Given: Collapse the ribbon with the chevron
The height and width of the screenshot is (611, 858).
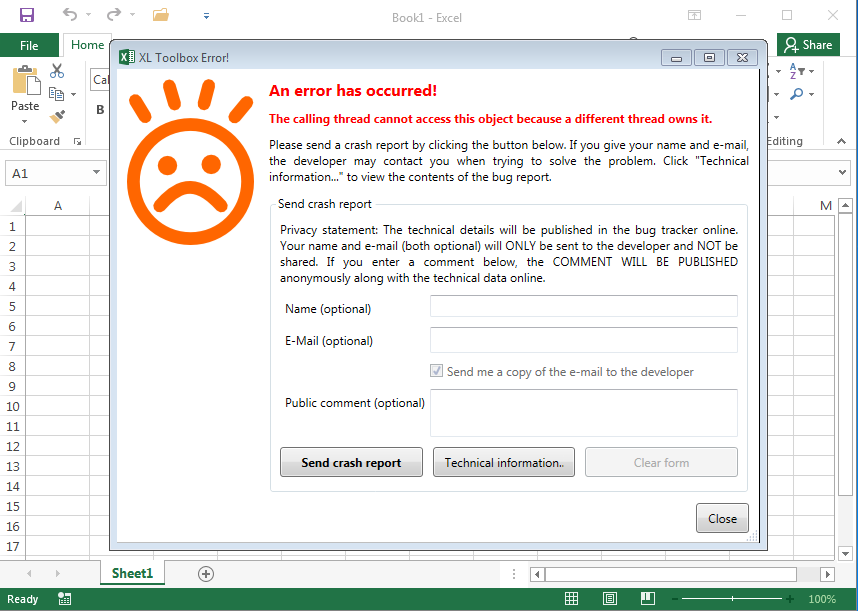Looking at the screenshot, I should point(842,142).
